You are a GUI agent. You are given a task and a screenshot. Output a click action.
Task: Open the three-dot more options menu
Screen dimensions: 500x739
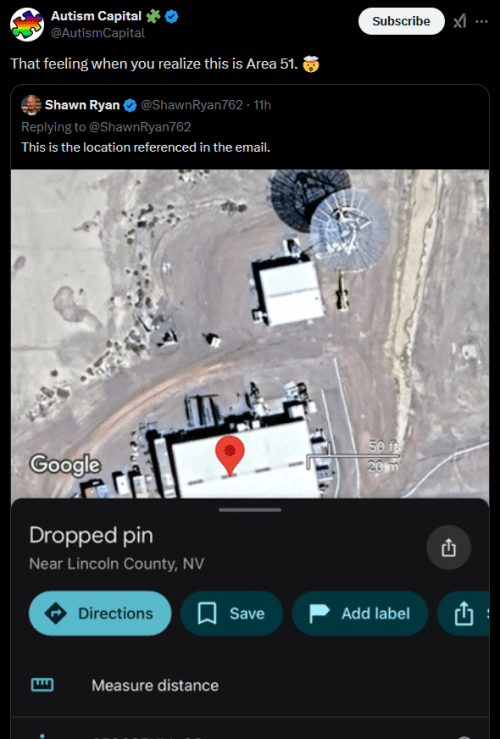(x=482, y=21)
